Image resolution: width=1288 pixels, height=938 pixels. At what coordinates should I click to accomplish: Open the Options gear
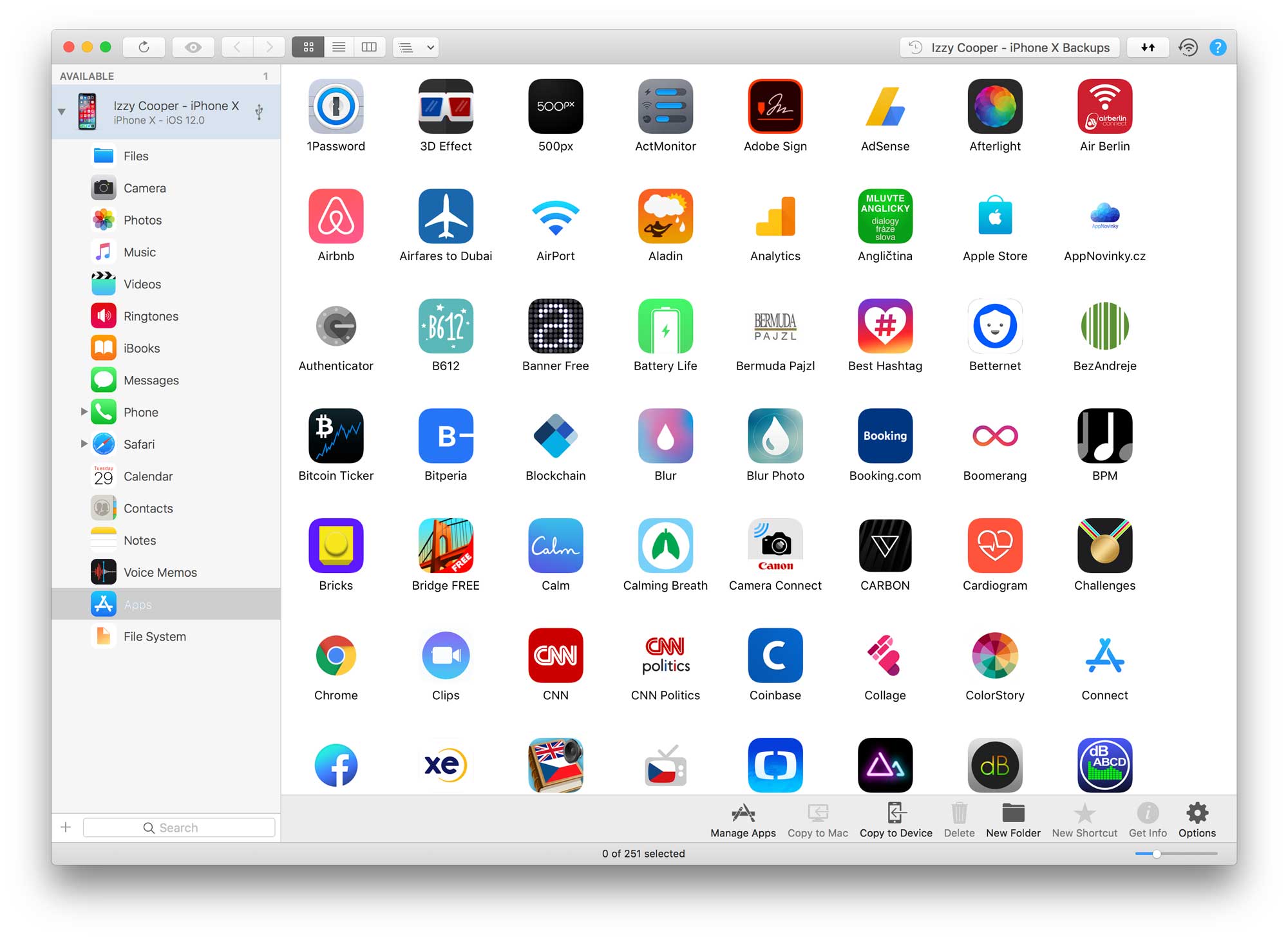click(1197, 814)
